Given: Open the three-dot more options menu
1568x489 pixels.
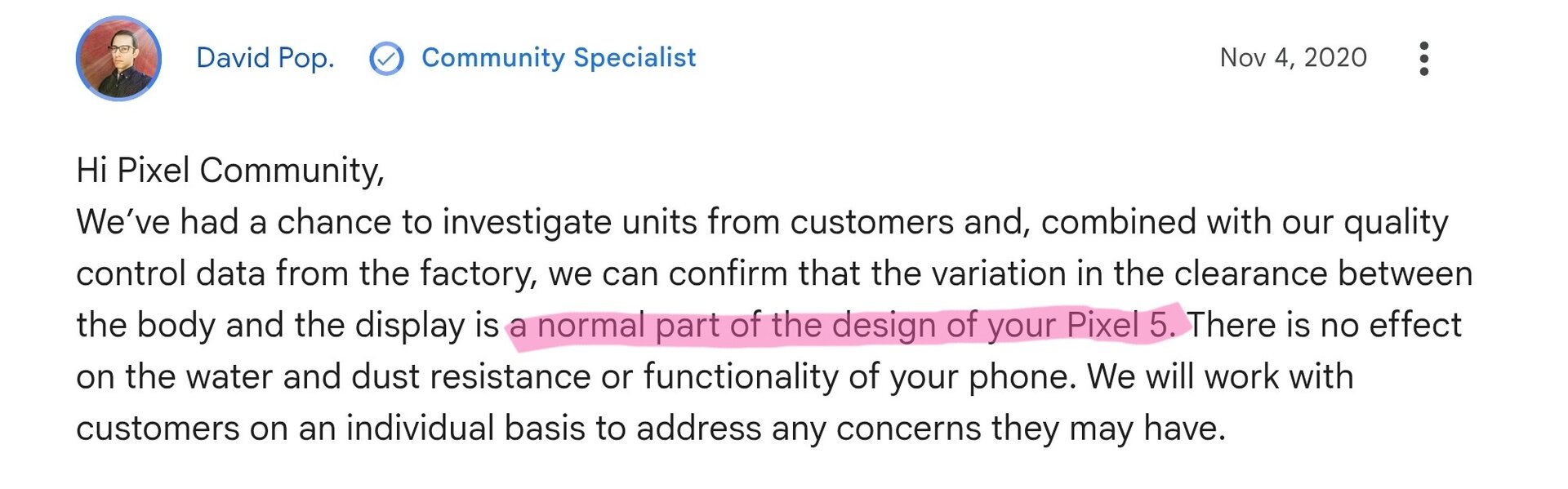Looking at the screenshot, I should 1423,59.
